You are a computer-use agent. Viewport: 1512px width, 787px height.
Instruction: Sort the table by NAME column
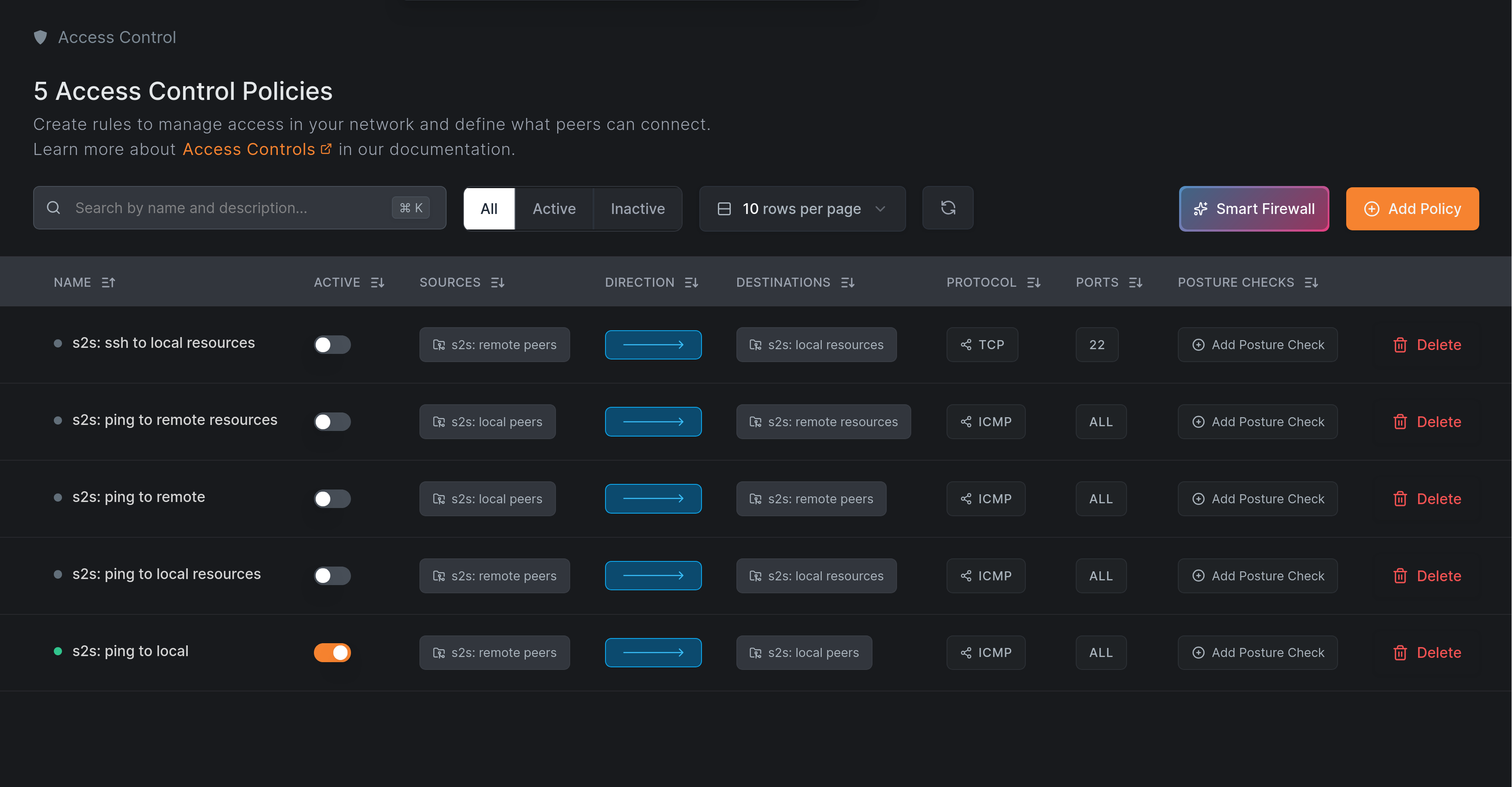108,282
